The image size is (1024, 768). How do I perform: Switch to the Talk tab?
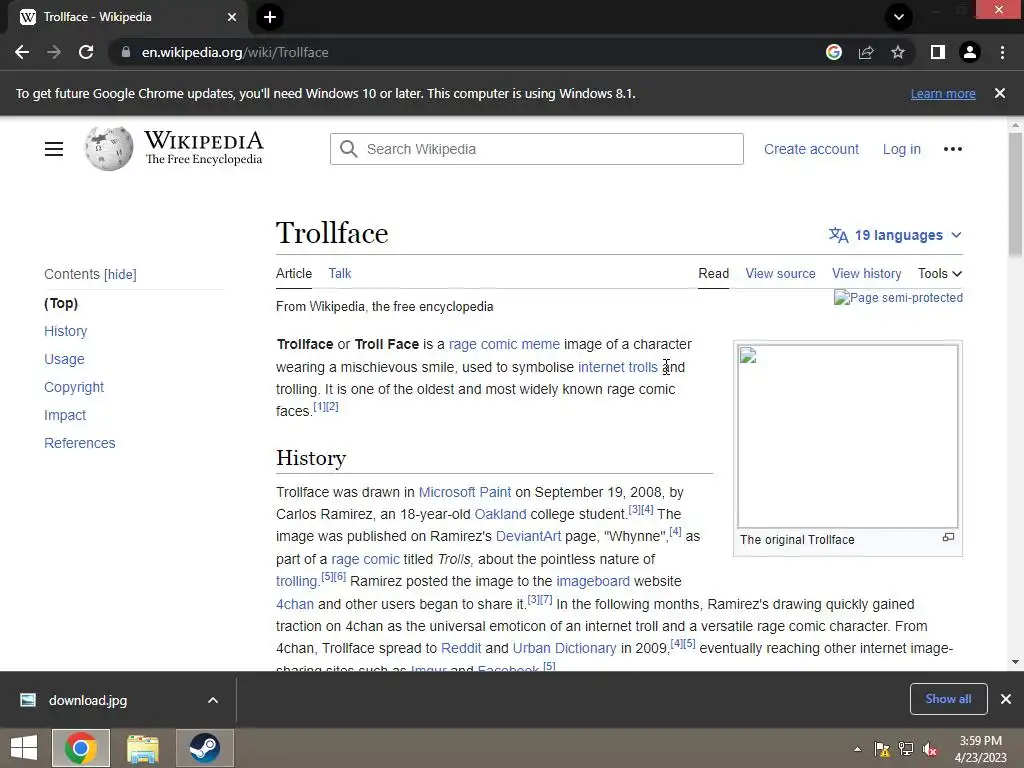[x=340, y=274]
